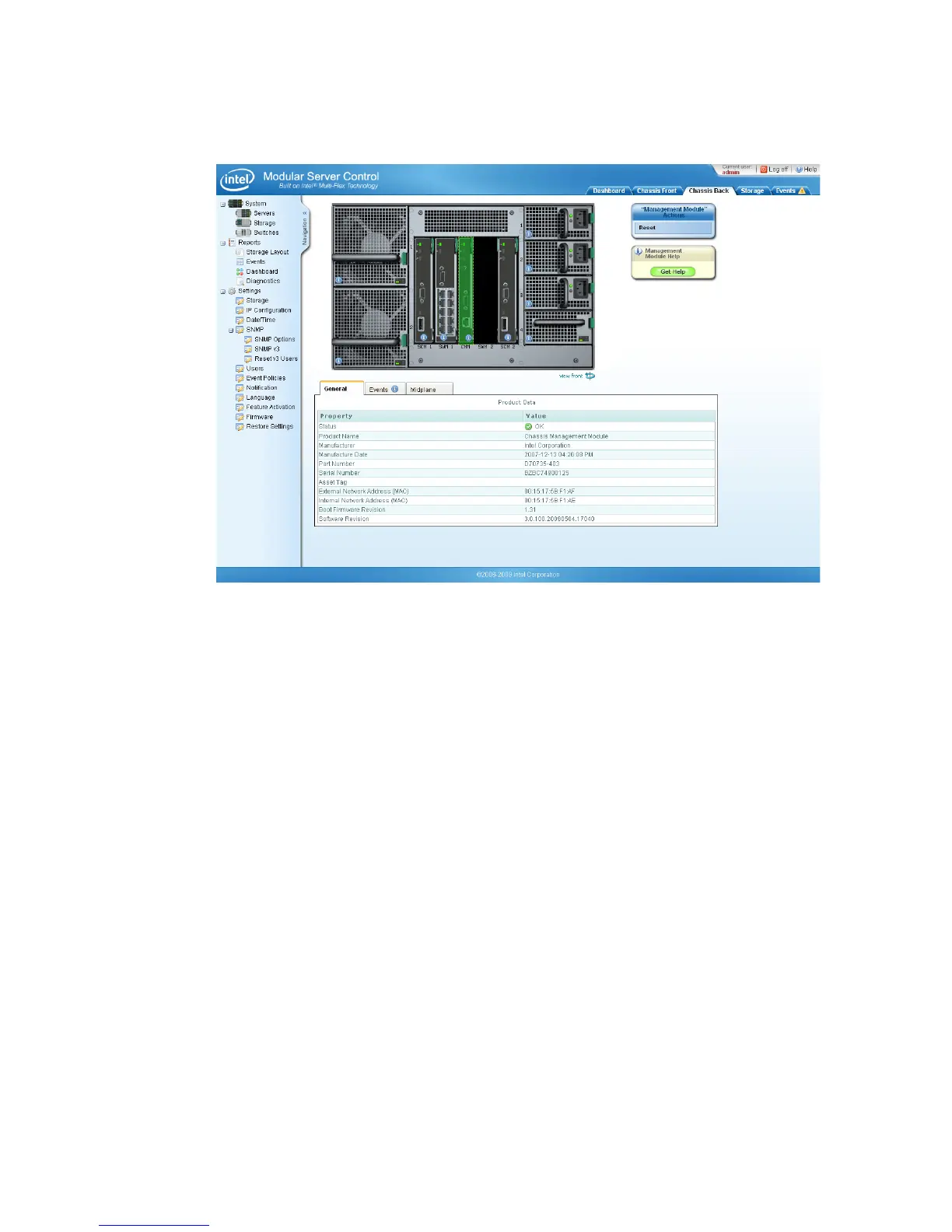Collapse the System tree node

coord(222,204)
